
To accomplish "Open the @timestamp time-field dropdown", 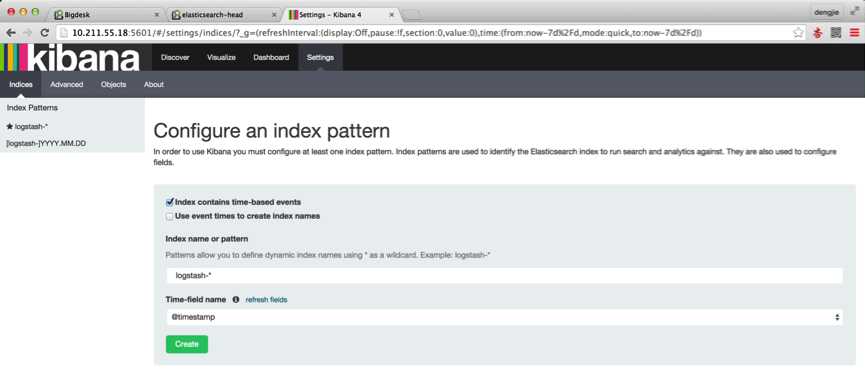I will pos(504,317).
